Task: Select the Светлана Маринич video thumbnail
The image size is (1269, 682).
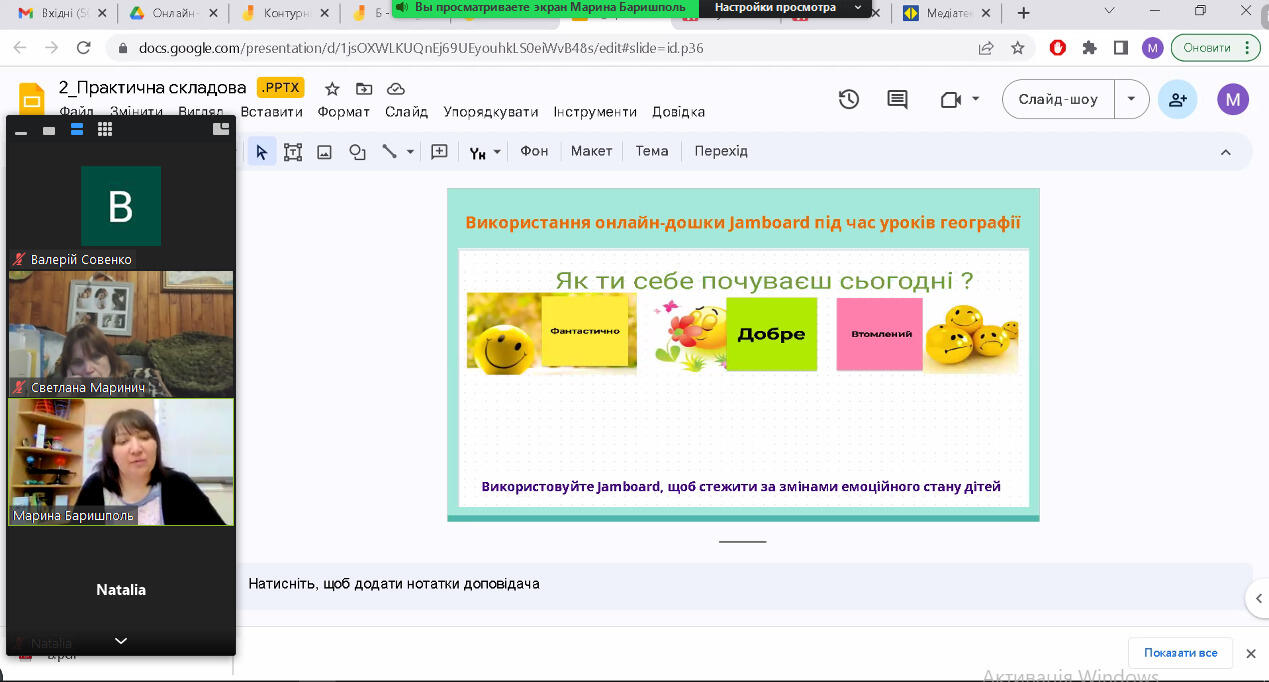Action: (x=121, y=333)
